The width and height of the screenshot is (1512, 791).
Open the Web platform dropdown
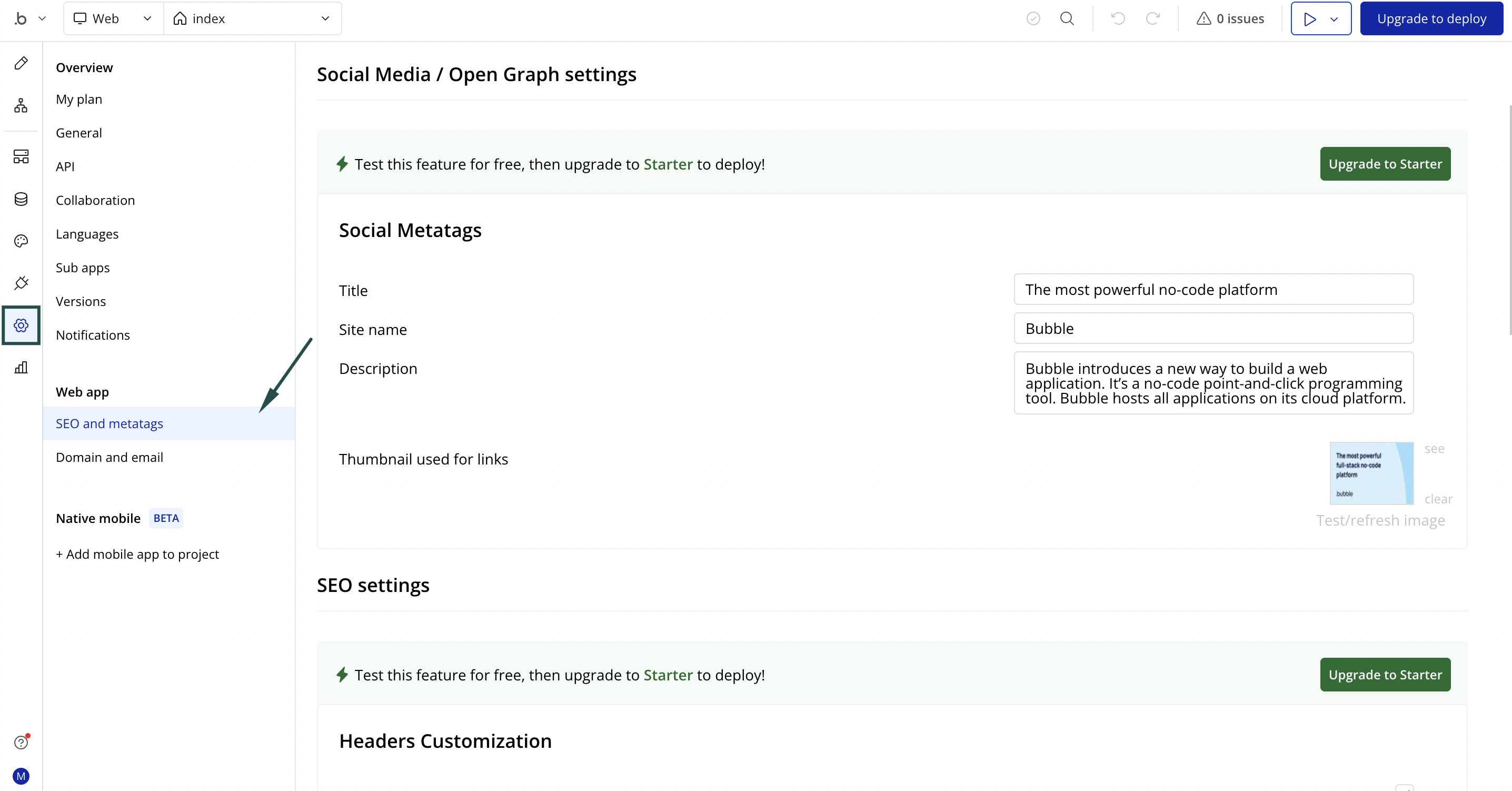113,18
